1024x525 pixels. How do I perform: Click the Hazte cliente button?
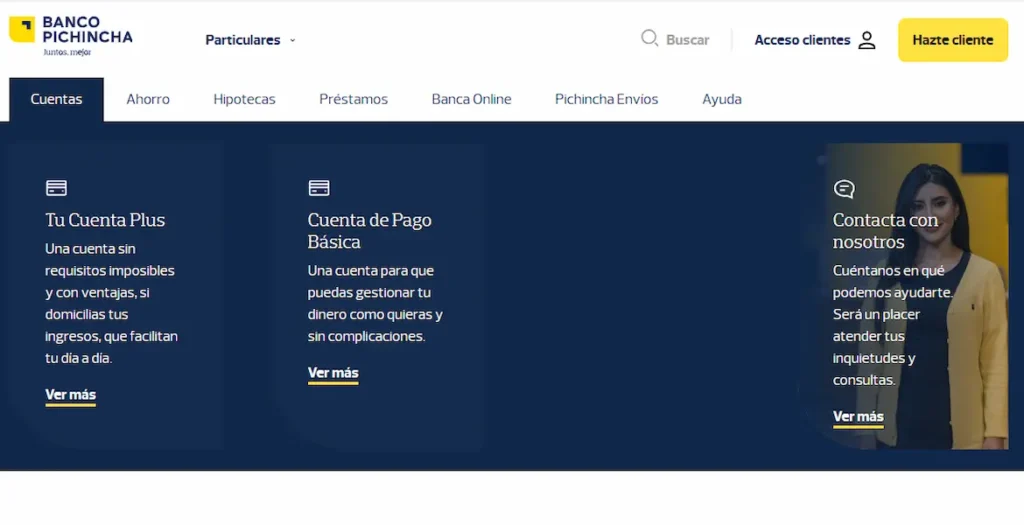[x=953, y=40]
